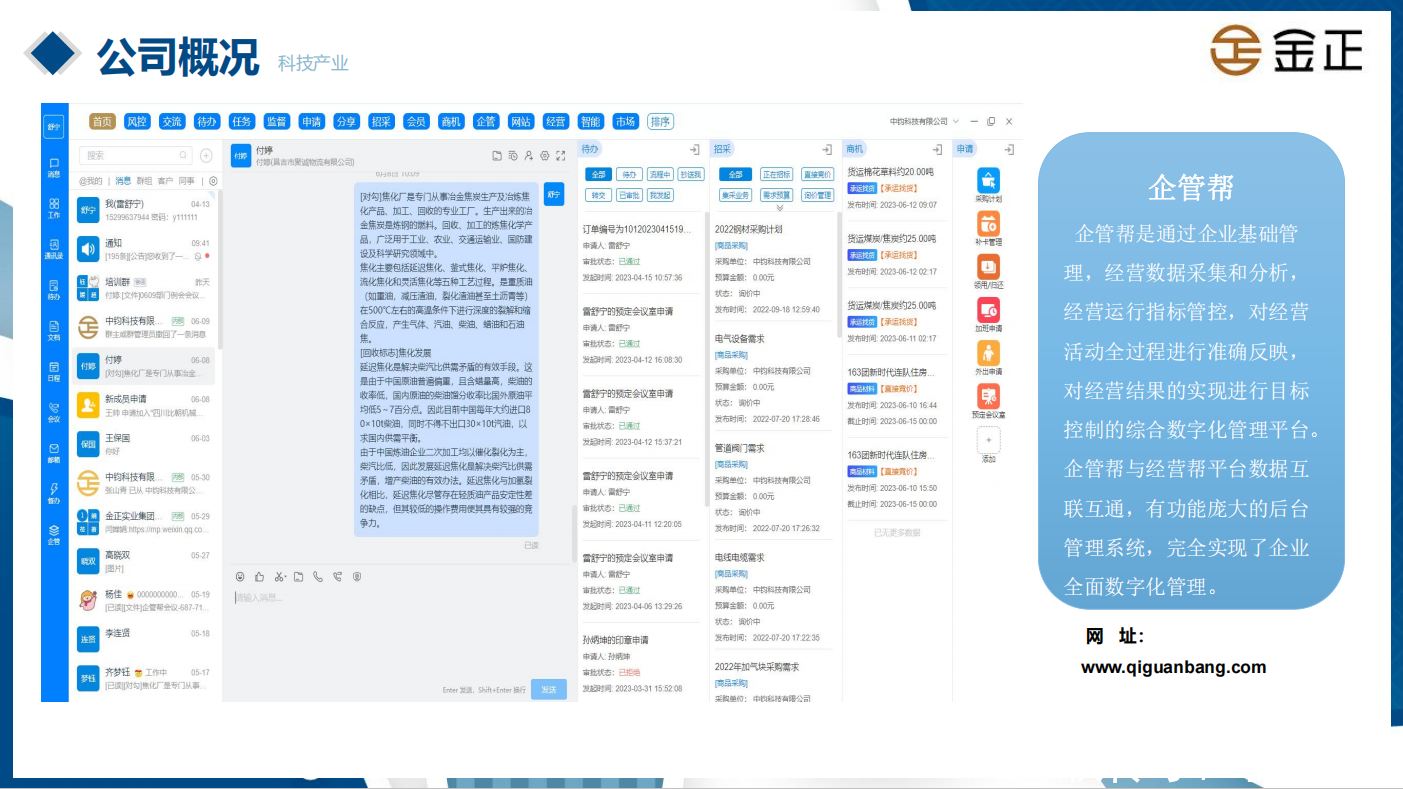Open 招采 panel's pop-out arrow icon
Viewport: 1403px width, 789px height.
(827, 149)
